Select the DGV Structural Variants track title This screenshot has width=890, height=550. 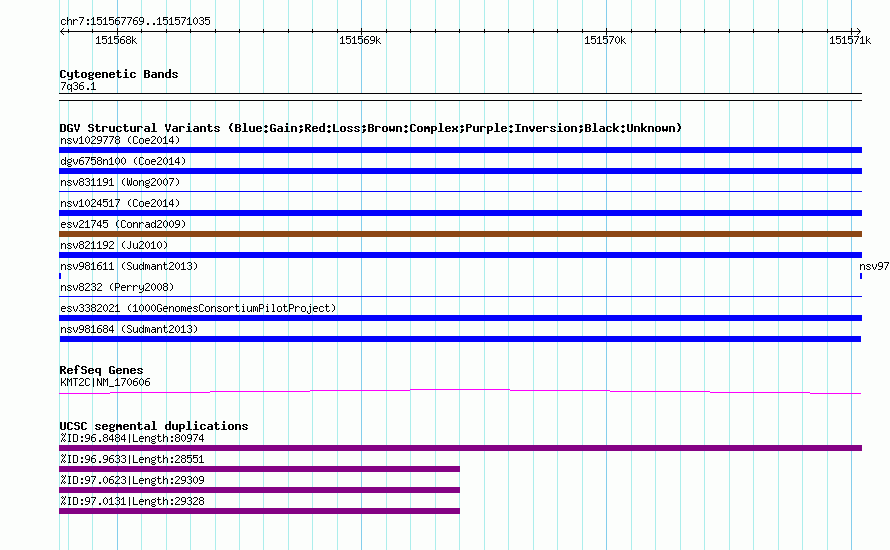tap(371, 128)
